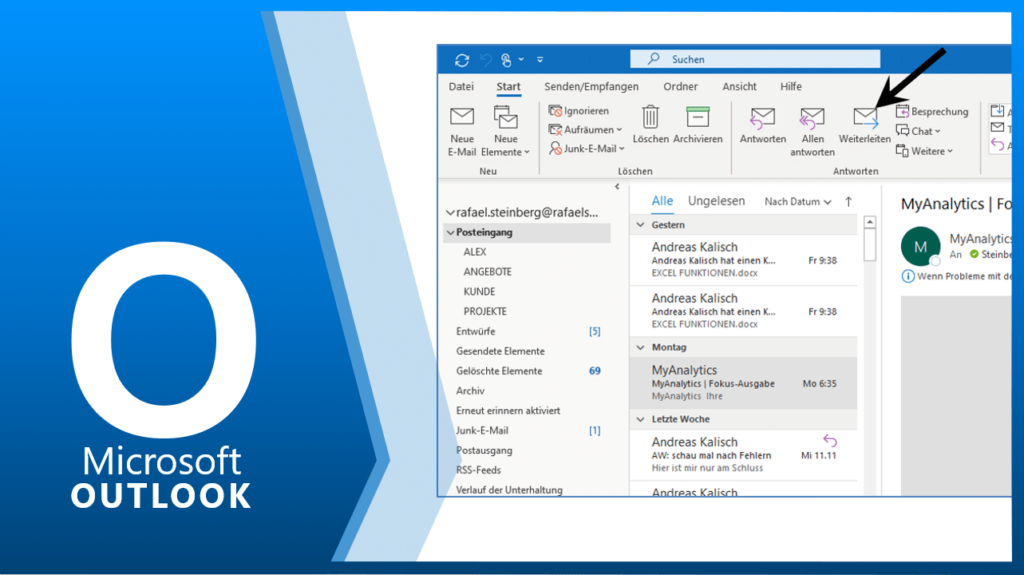The width and height of the screenshot is (1024, 575).
Task: Collapse the Posteingang folder
Action: coord(450,233)
